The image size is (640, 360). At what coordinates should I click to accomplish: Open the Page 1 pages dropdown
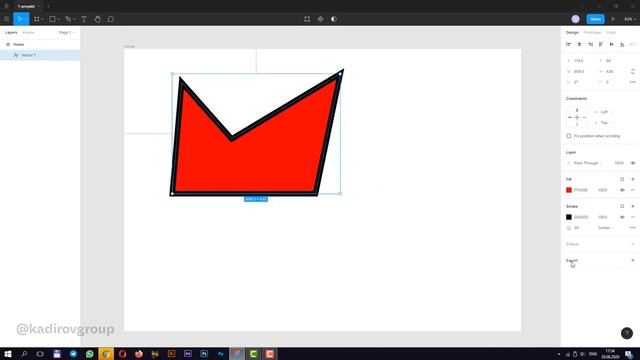[x=67, y=32]
